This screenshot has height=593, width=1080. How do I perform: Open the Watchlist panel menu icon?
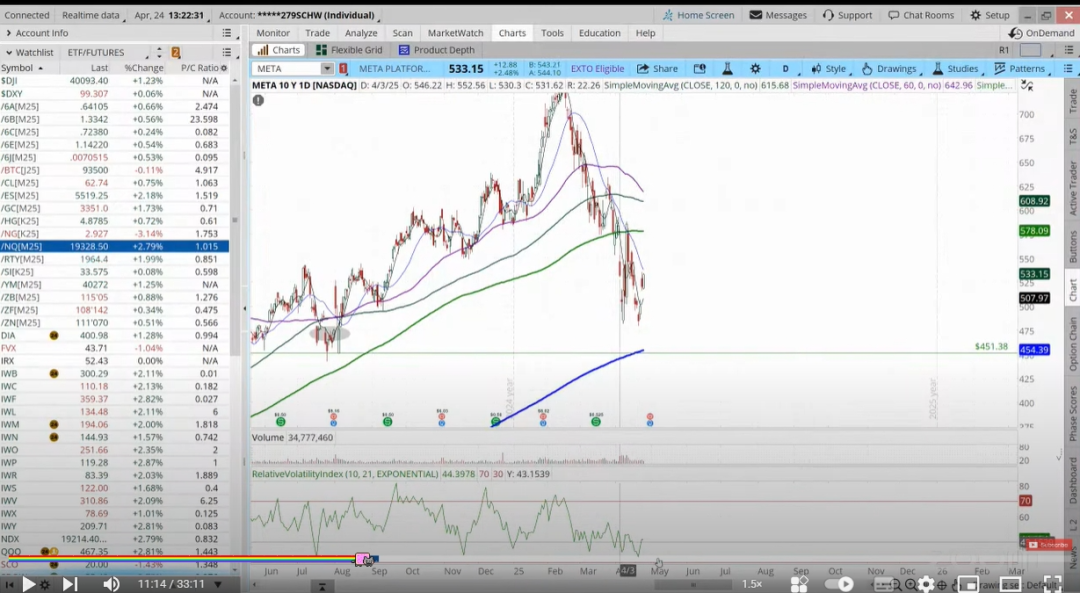(x=227, y=52)
